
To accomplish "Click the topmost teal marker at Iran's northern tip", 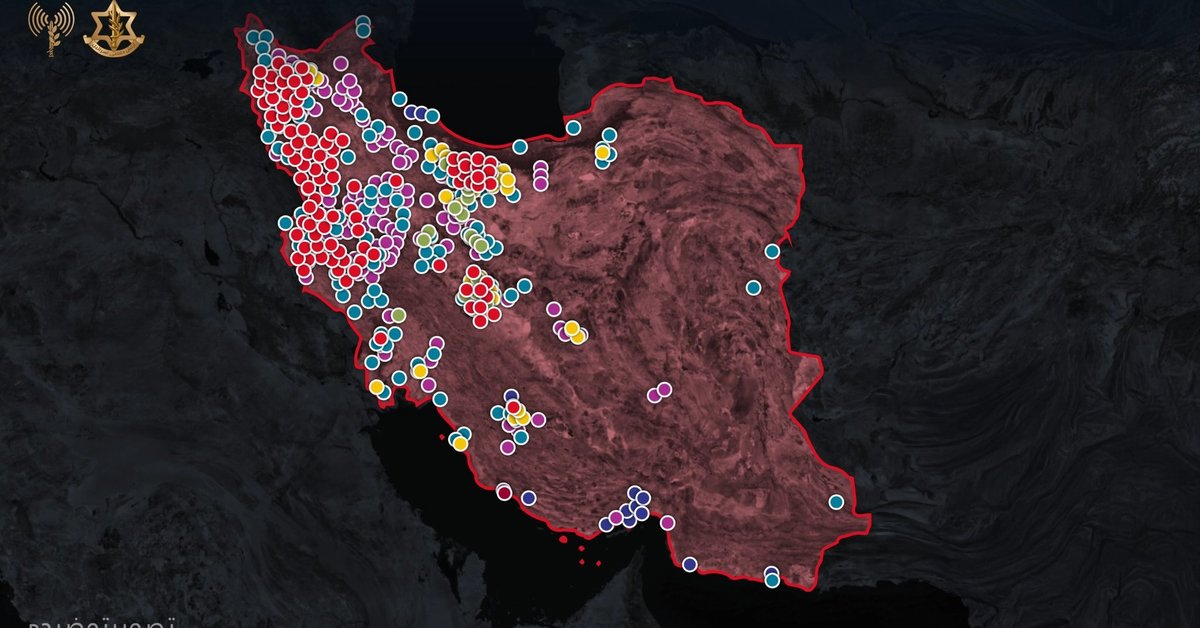I will [x=362, y=22].
